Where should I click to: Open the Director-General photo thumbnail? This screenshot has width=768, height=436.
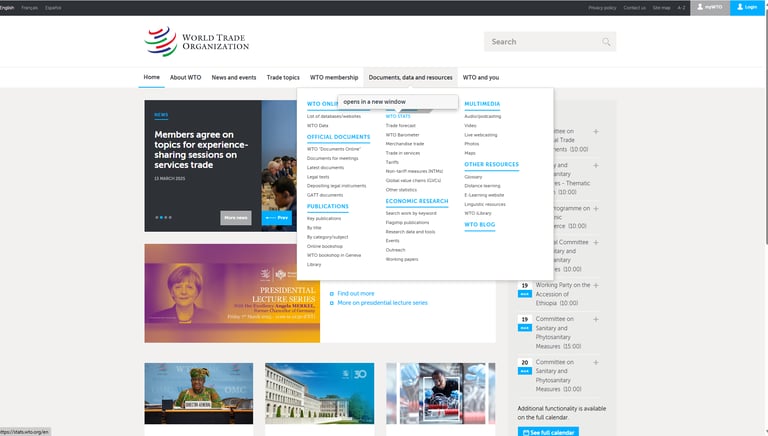(x=198, y=393)
